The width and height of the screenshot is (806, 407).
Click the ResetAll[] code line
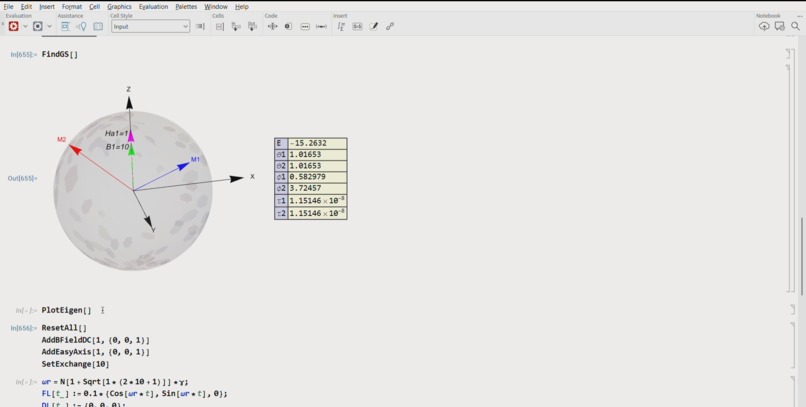tap(64, 328)
